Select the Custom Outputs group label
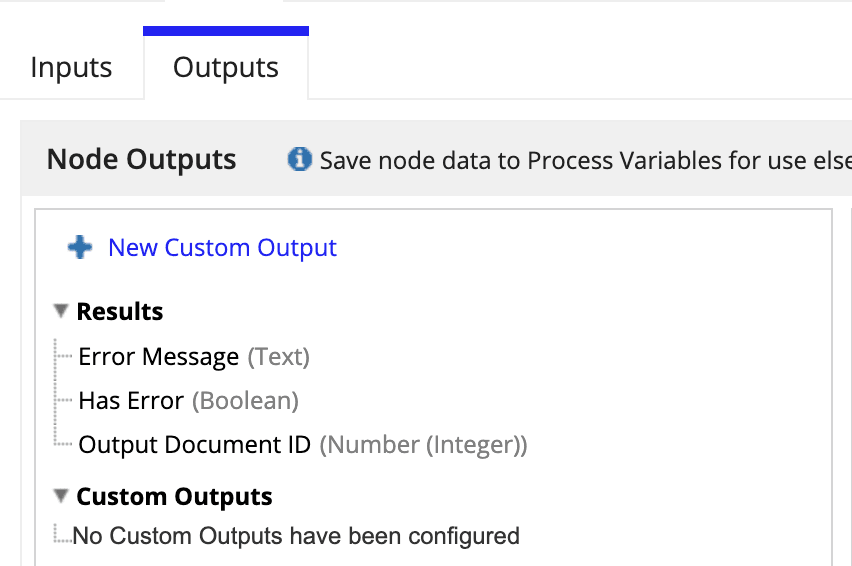The width and height of the screenshot is (852, 566). tap(174, 497)
